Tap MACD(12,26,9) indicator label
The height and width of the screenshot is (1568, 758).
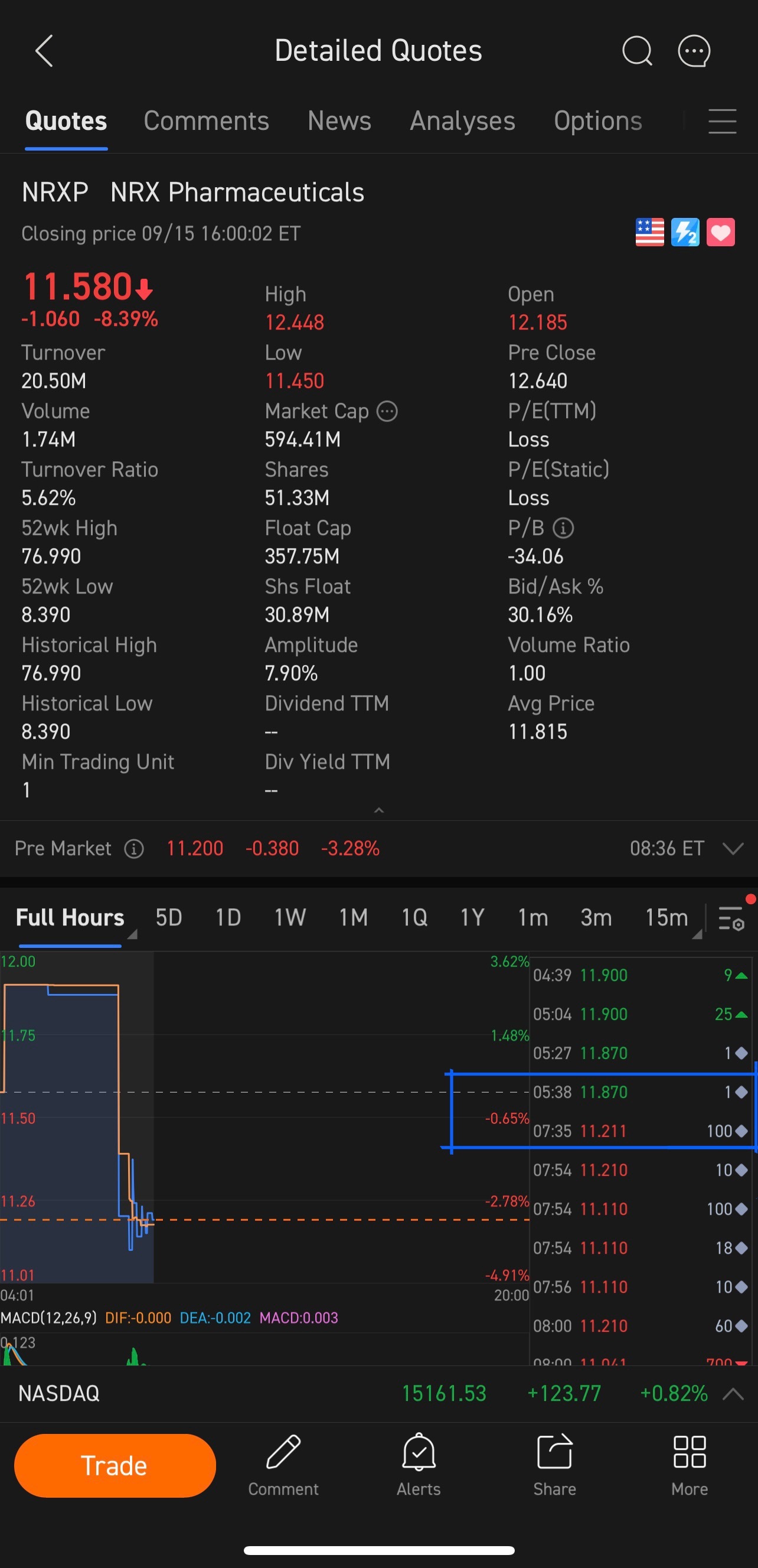48,1318
